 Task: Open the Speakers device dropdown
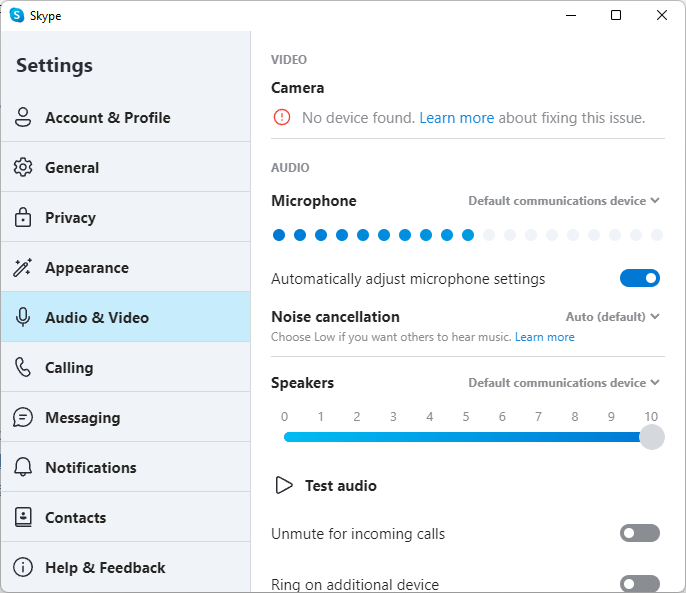coord(564,383)
